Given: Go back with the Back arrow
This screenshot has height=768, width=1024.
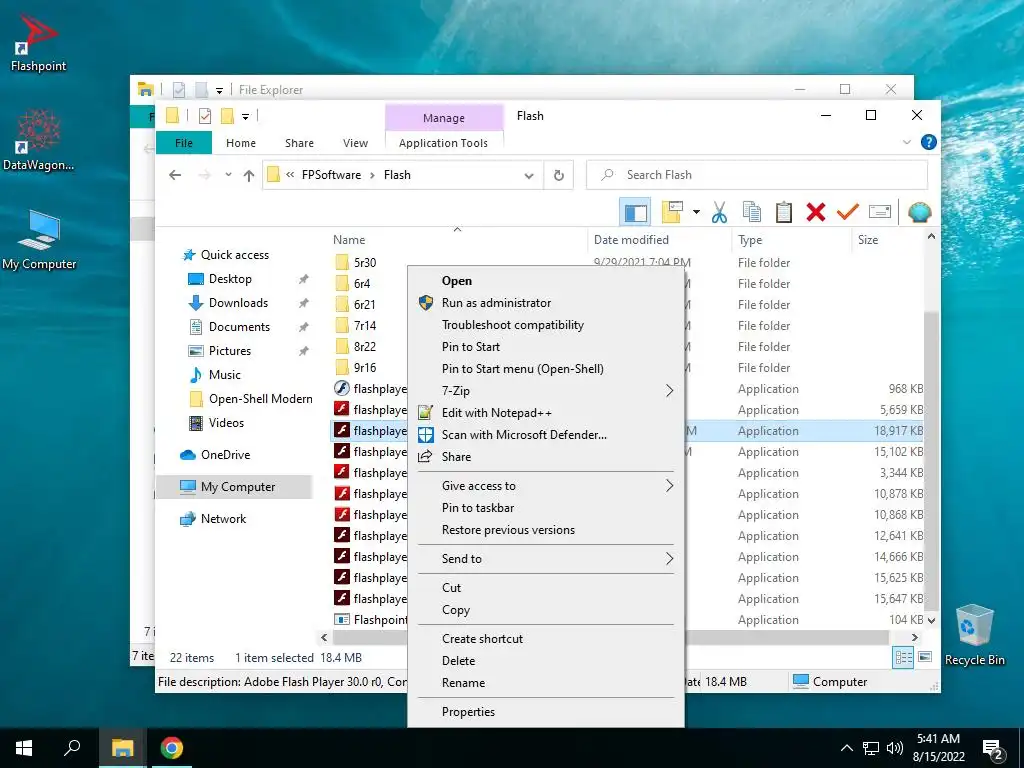Looking at the screenshot, I should (x=174, y=175).
